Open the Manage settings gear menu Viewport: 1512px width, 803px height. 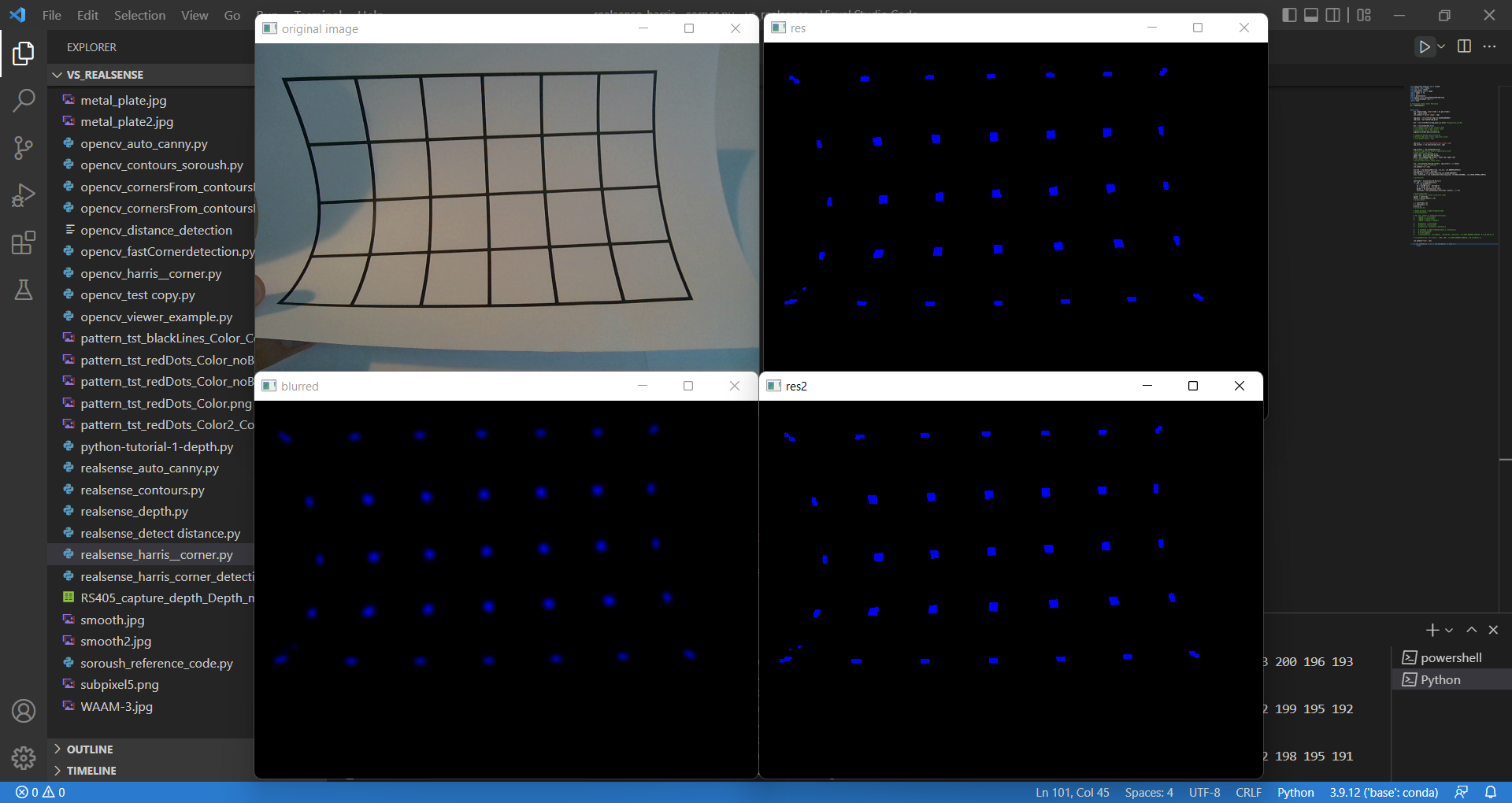pyautogui.click(x=24, y=757)
